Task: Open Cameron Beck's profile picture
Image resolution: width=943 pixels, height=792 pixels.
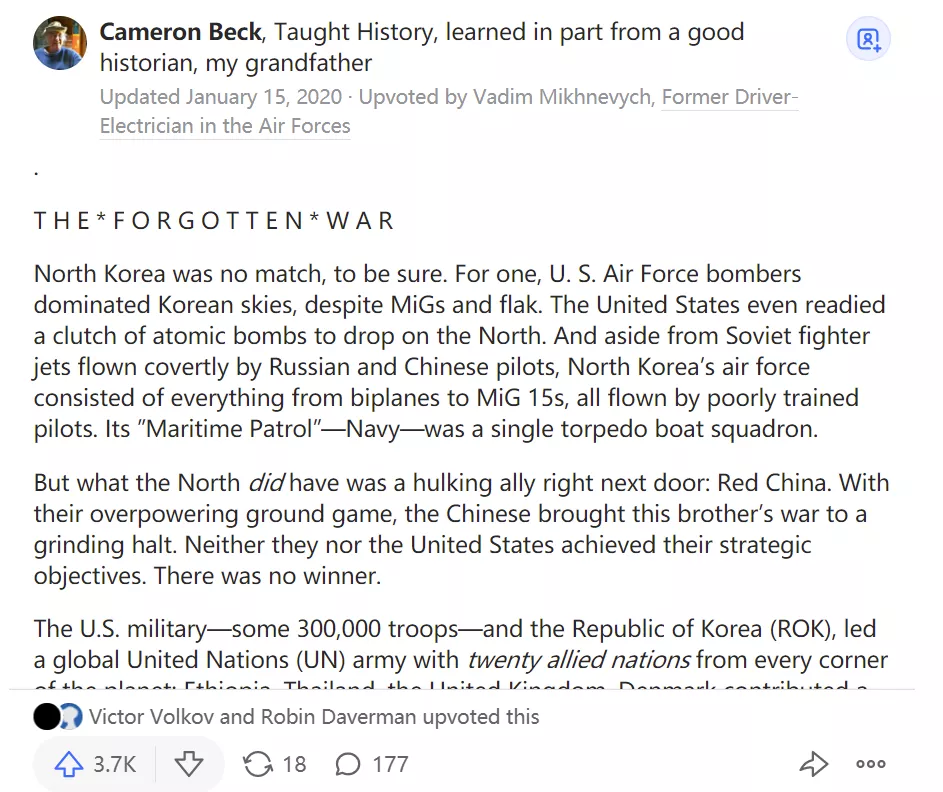Action: coord(60,42)
